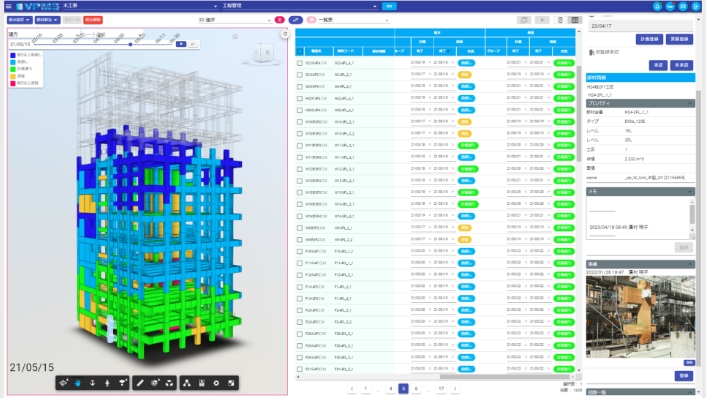Go to page 4 in pagination
Viewport: 706px width, 398px height.
[391, 389]
